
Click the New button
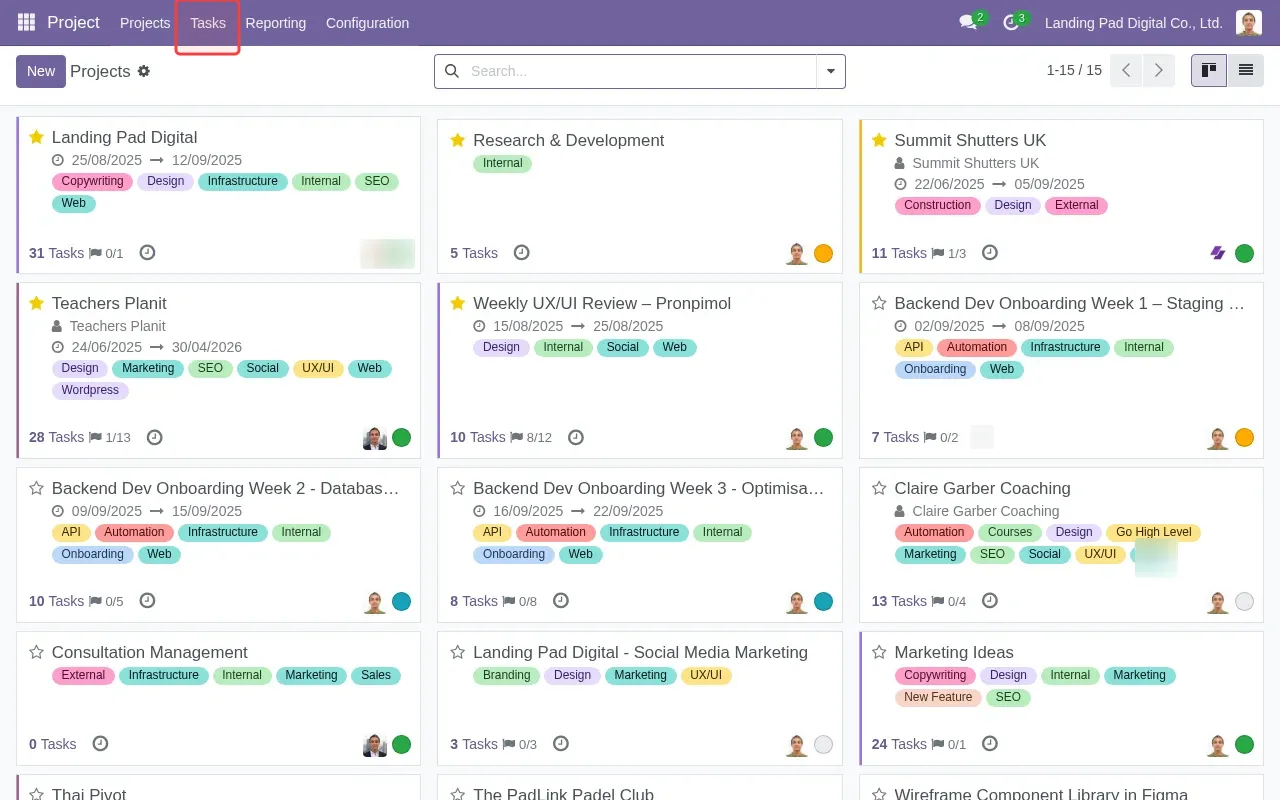tap(40, 71)
